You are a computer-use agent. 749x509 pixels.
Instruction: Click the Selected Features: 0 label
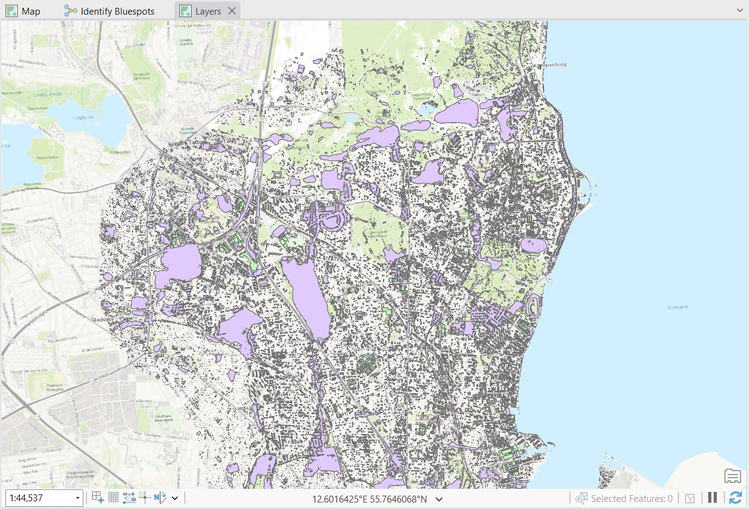(x=631, y=498)
